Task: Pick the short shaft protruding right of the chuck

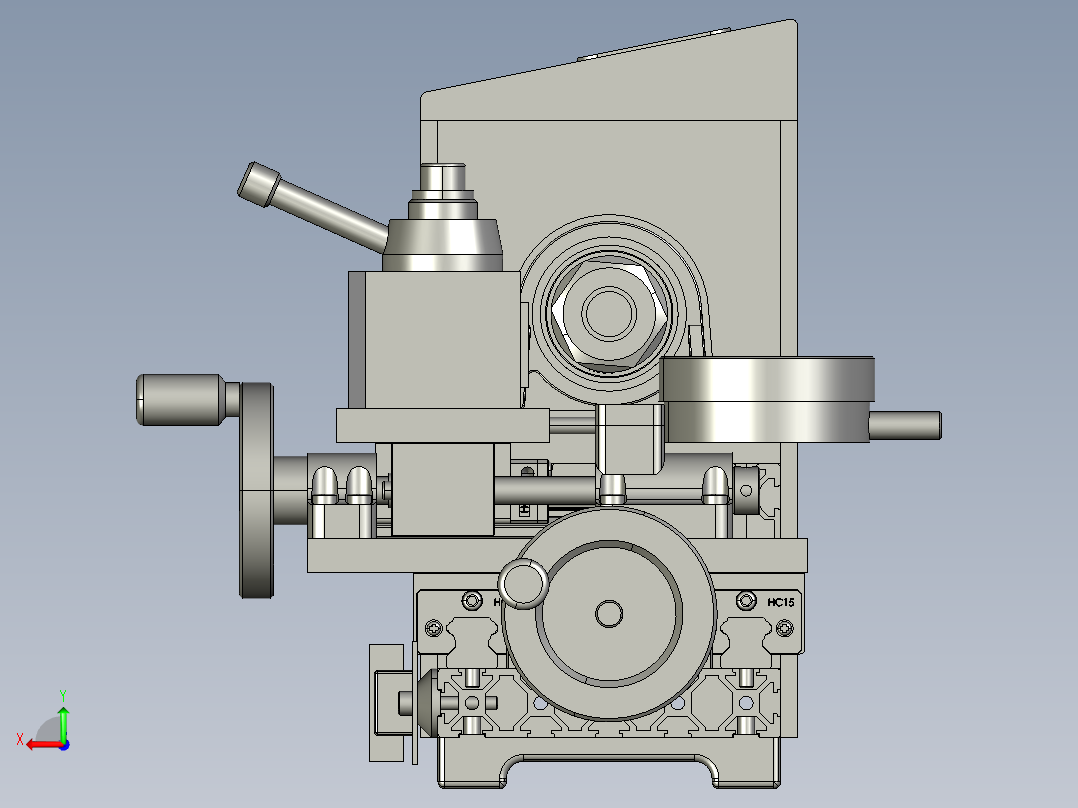Action: point(905,426)
